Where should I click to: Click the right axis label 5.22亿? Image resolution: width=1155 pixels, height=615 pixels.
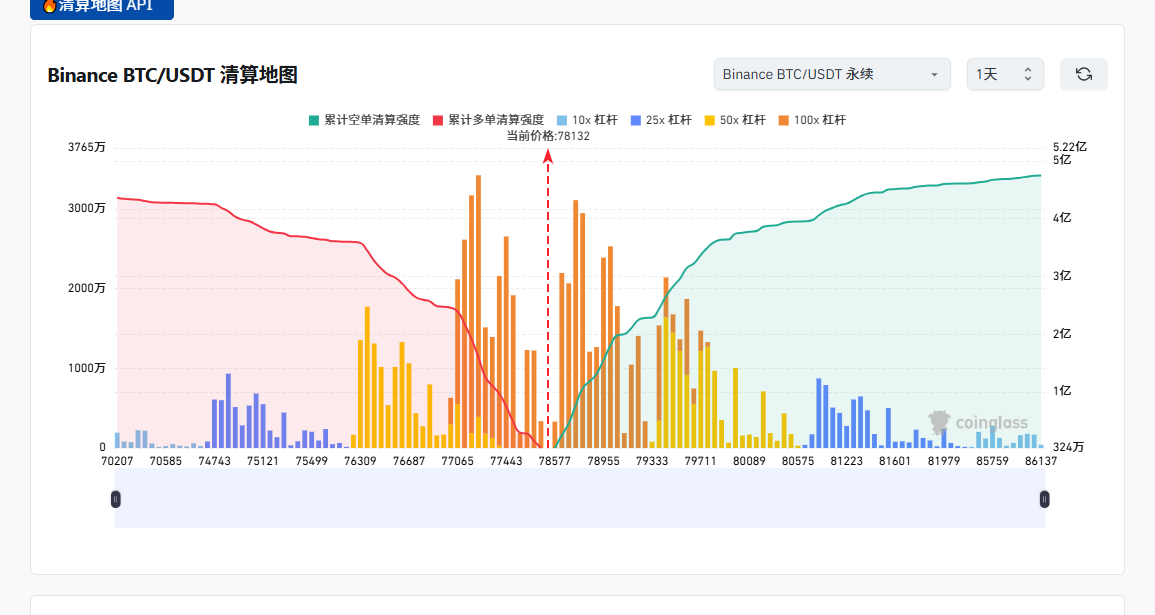[1070, 147]
